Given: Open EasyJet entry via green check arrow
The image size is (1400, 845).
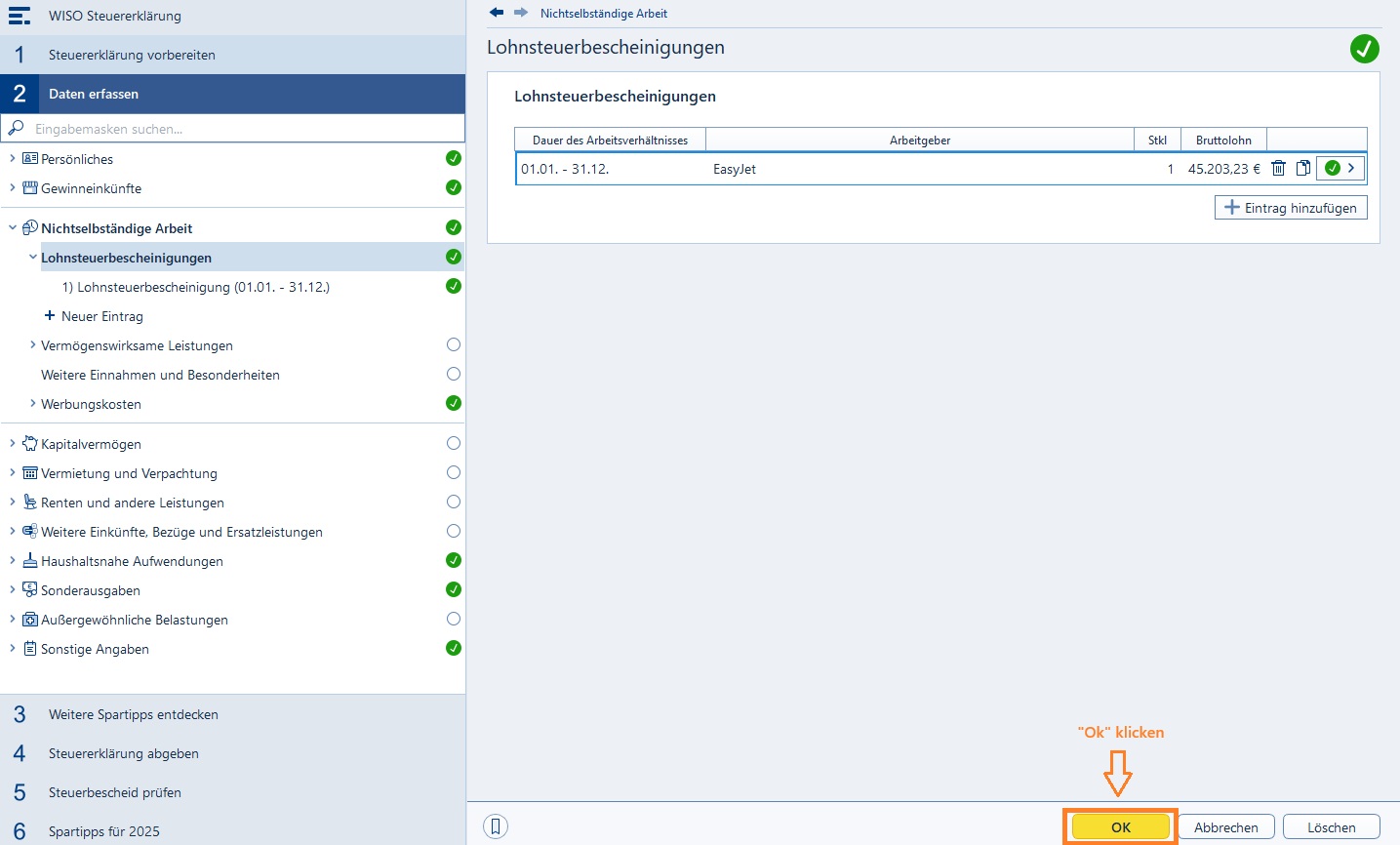Looking at the screenshot, I should pyautogui.click(x=1340, y=168).
